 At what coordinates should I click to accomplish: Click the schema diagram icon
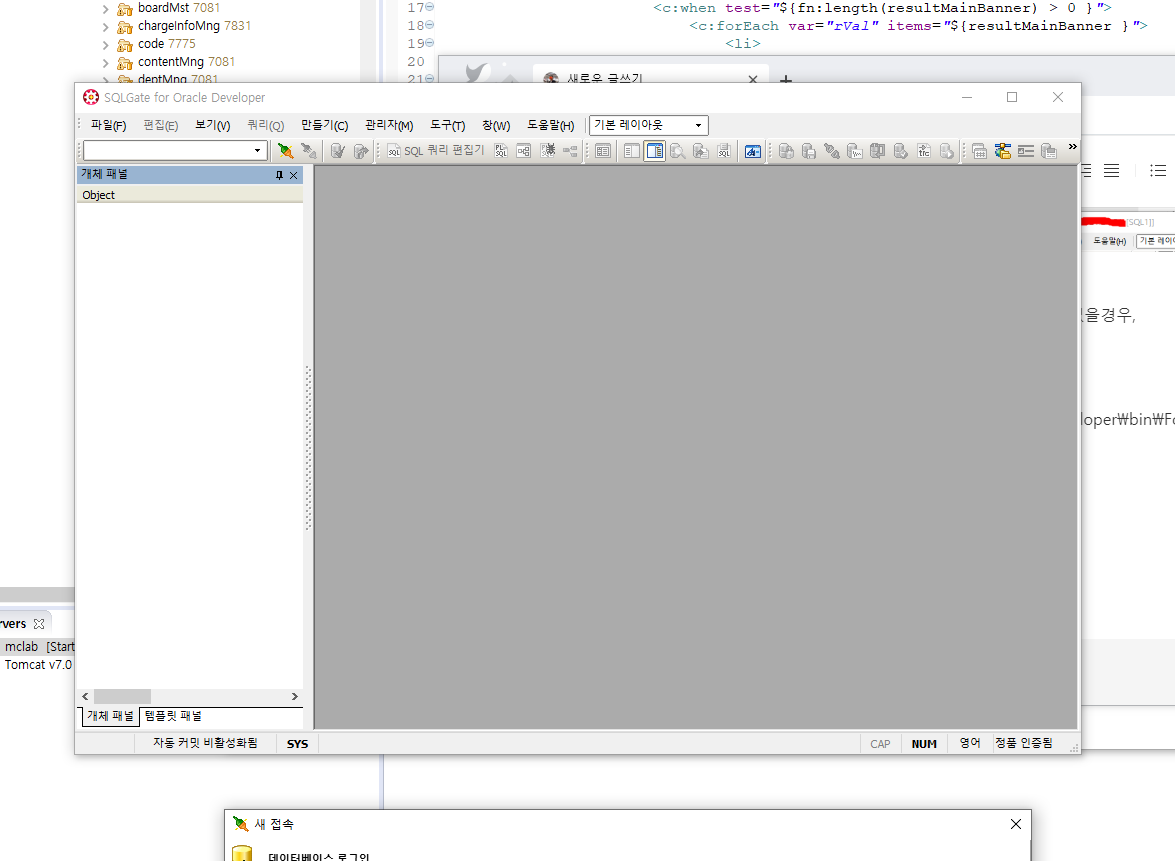point(524,151)
